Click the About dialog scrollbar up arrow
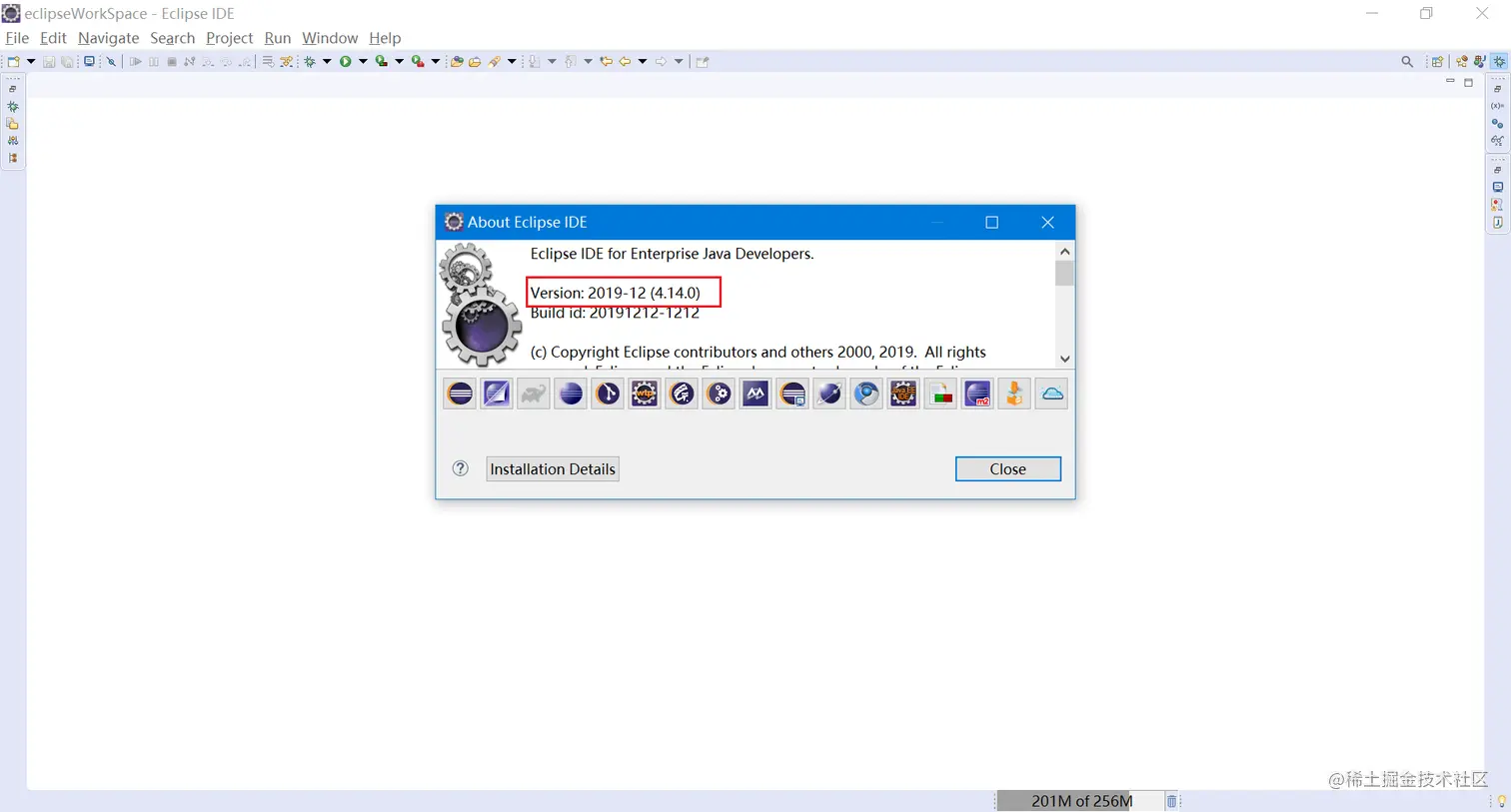1511x812 pixels. point(1064,251)
